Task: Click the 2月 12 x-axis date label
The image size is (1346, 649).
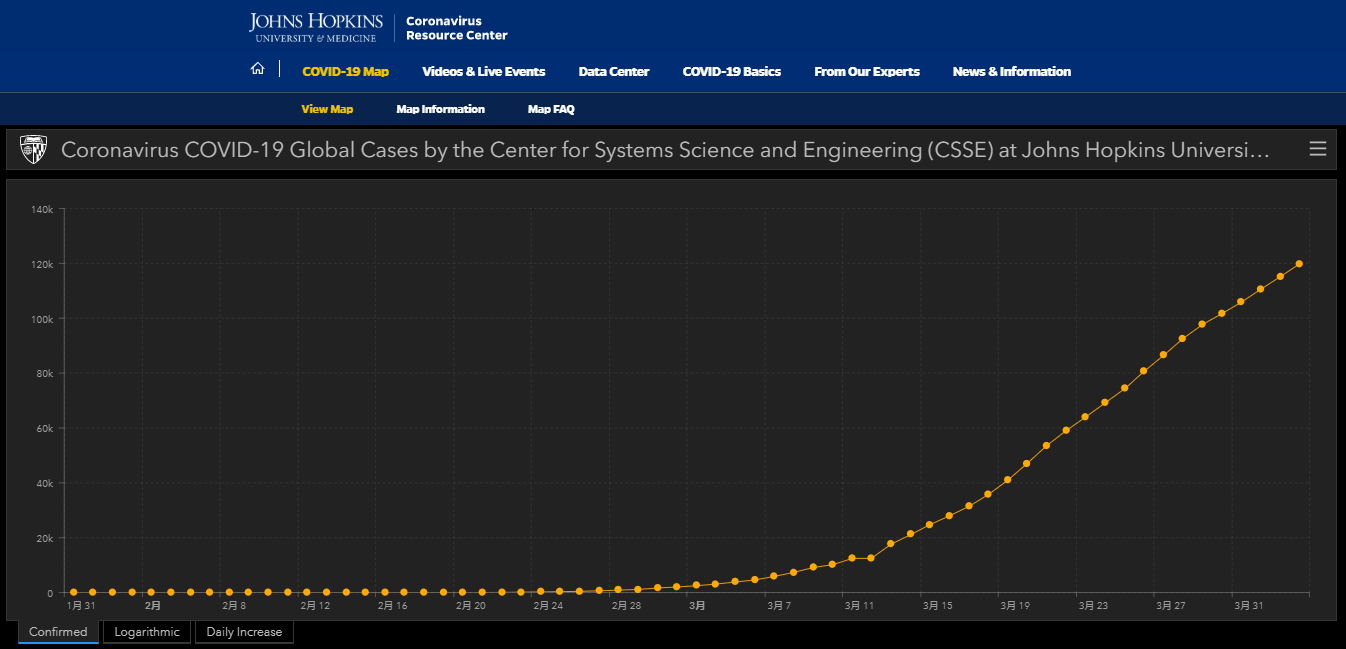Action: (x=317, y=606)
